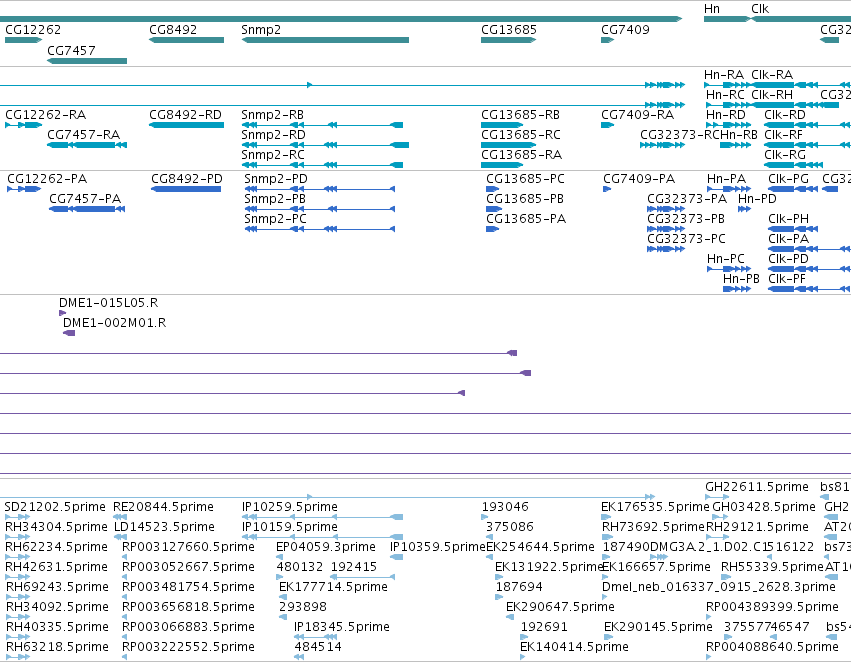The height and width of the screenshot is (662, 851).
Task: Select the Hn-PB protein label
Action: (741, 279)
